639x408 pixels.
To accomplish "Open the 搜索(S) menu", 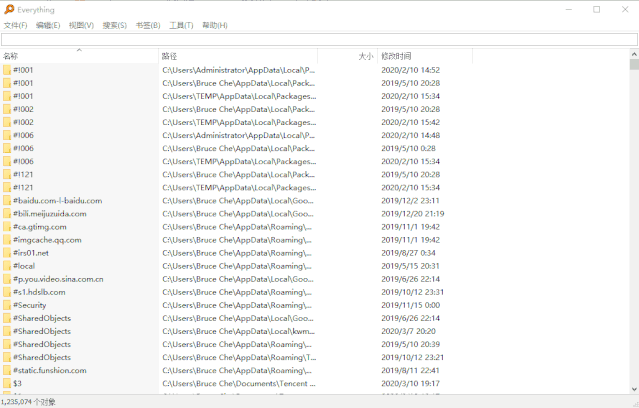I will (x=114, y=25).
